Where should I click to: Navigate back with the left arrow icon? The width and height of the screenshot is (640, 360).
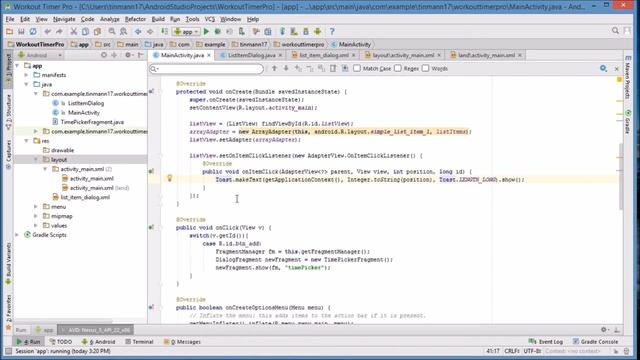click(138, 31)
